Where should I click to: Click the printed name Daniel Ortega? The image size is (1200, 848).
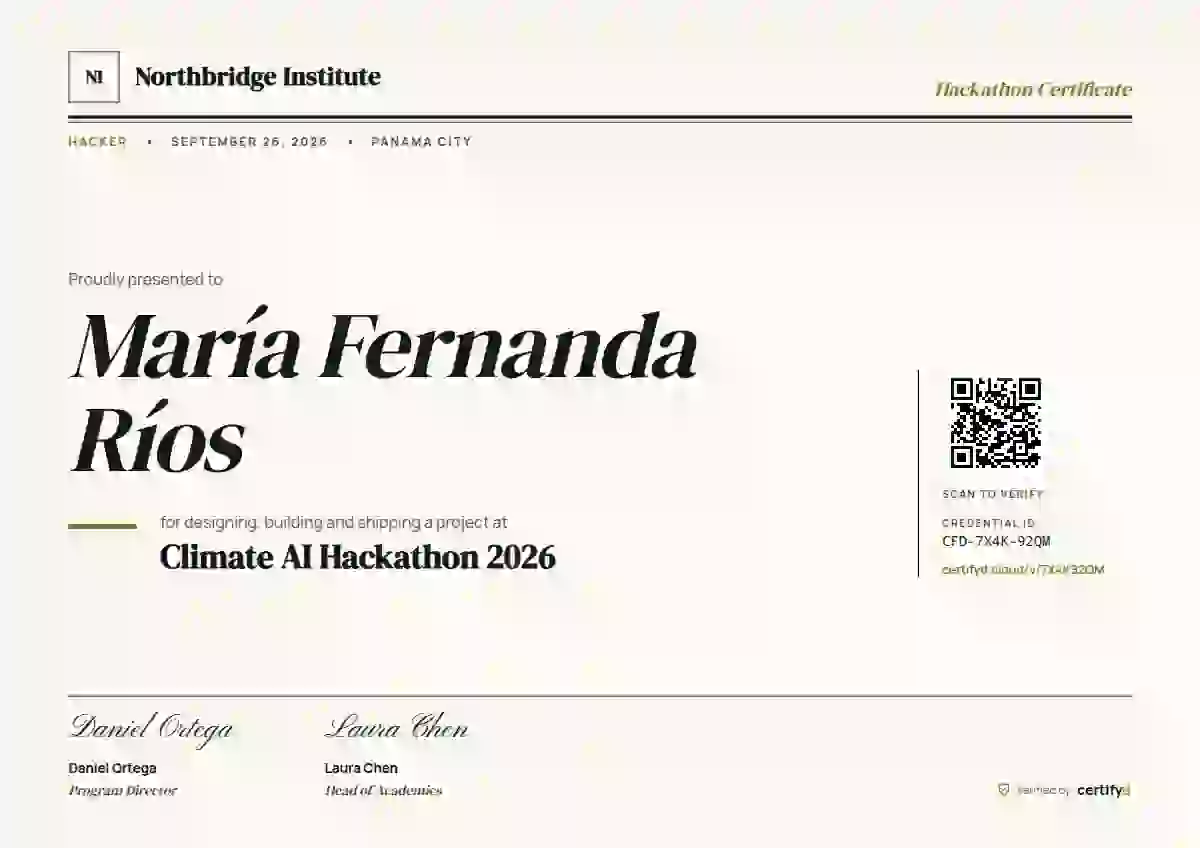click(112, 768)
